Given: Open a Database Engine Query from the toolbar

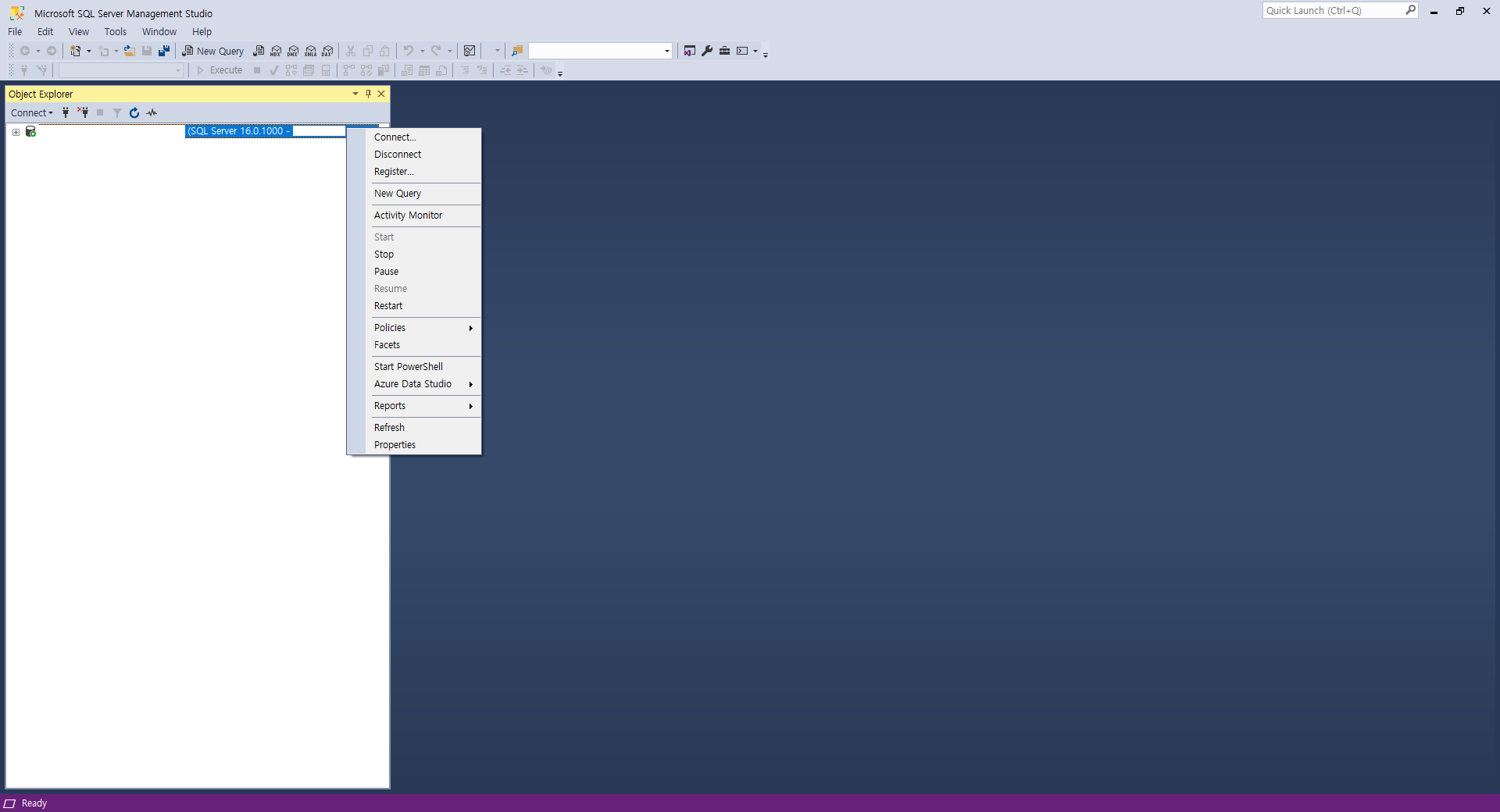Looking at the screenshot, I should click(259, 51).
